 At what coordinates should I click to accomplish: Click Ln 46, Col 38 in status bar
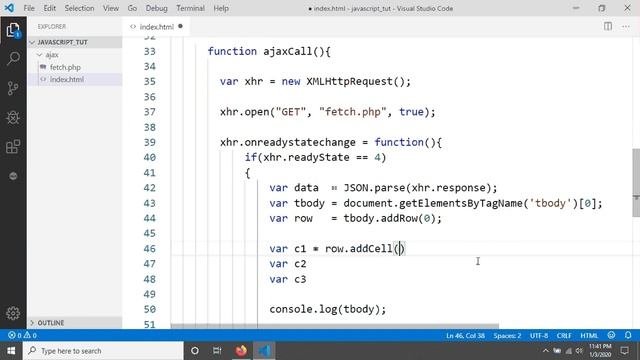tap(465, 336)
